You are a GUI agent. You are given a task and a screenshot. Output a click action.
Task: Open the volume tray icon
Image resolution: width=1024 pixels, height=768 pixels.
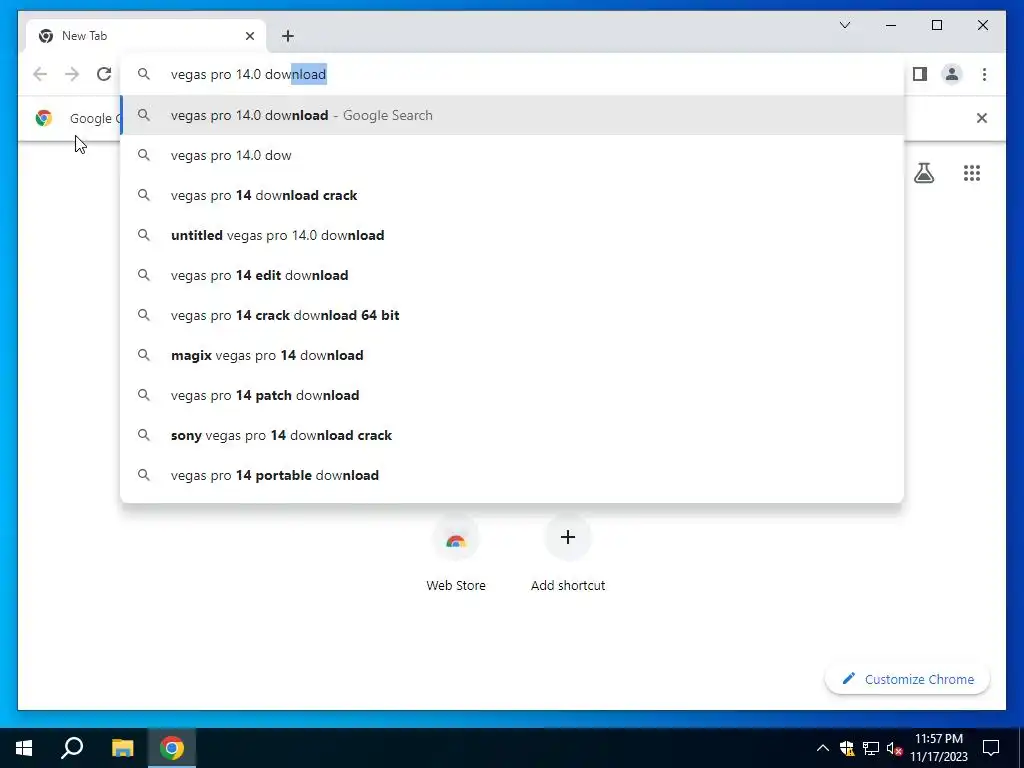[894, 748]
